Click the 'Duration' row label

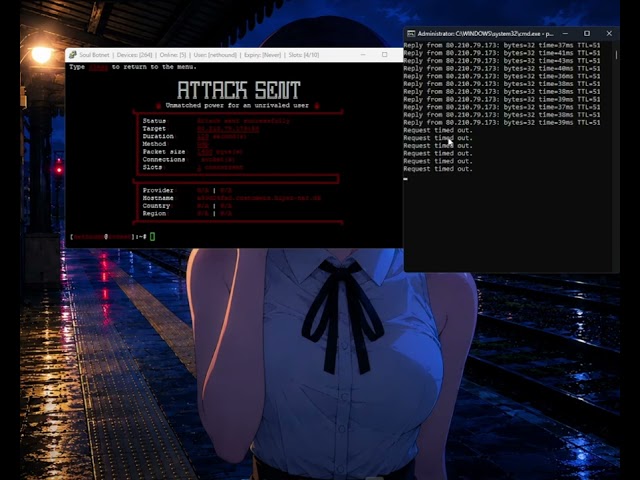(158, 136)
